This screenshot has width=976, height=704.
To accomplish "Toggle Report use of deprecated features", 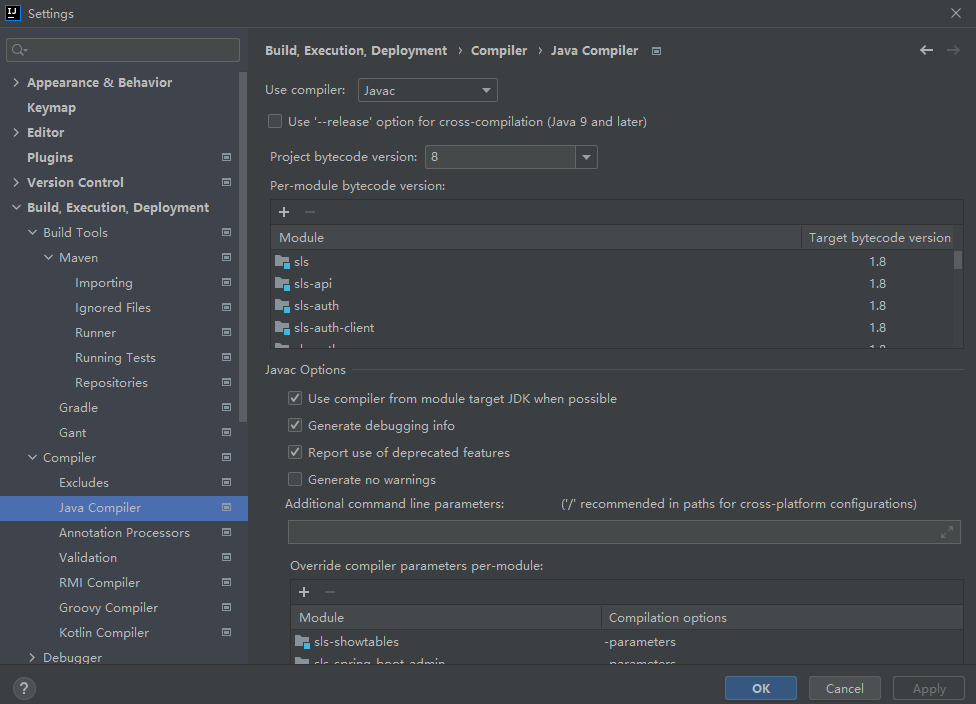I will (x=295, y=453).
